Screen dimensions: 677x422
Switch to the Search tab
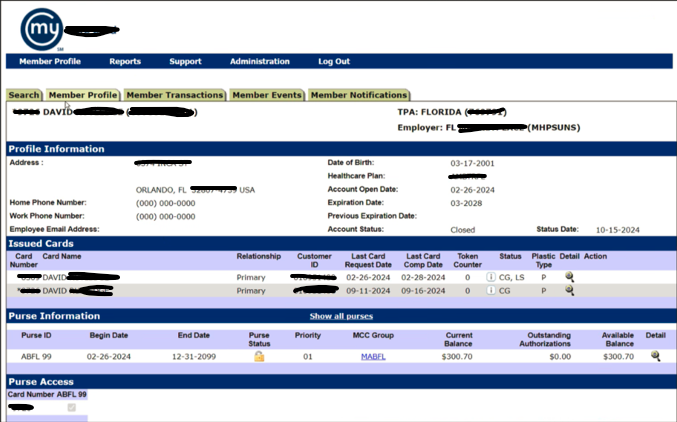coord(24,95)
